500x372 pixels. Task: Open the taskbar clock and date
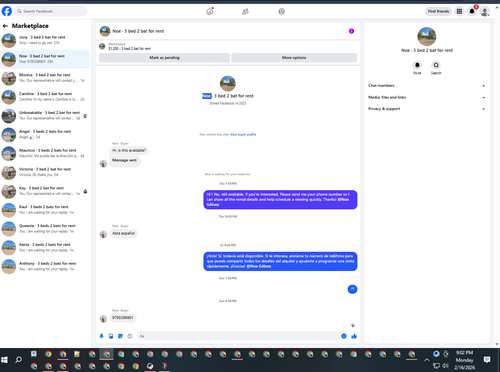[x=465, y=360]
